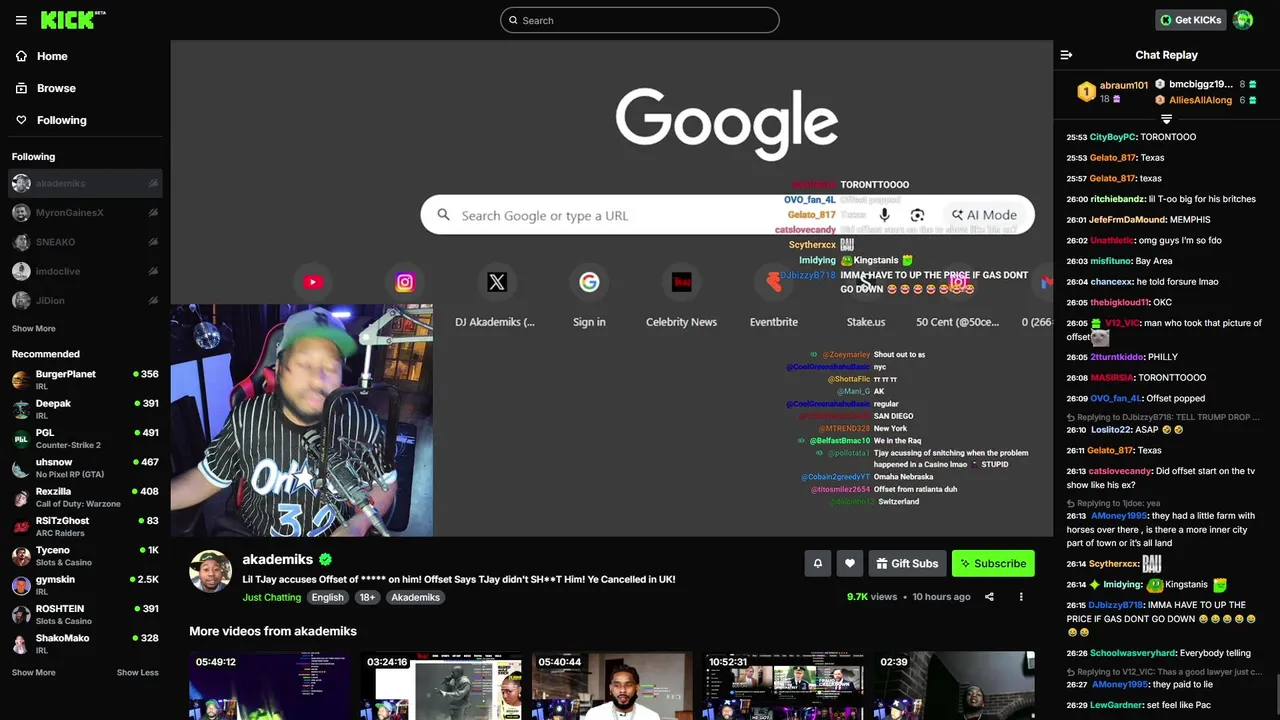Open ROSHTEIN recommended channel
This screenshot has width=1280, height=720.
pos(85,614)
